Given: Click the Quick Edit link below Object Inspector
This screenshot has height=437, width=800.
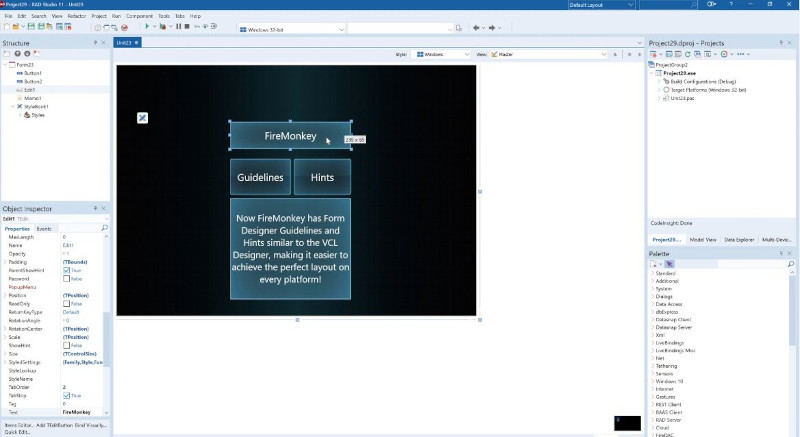Looking at the screenshot, I should [x=17, y=432].
